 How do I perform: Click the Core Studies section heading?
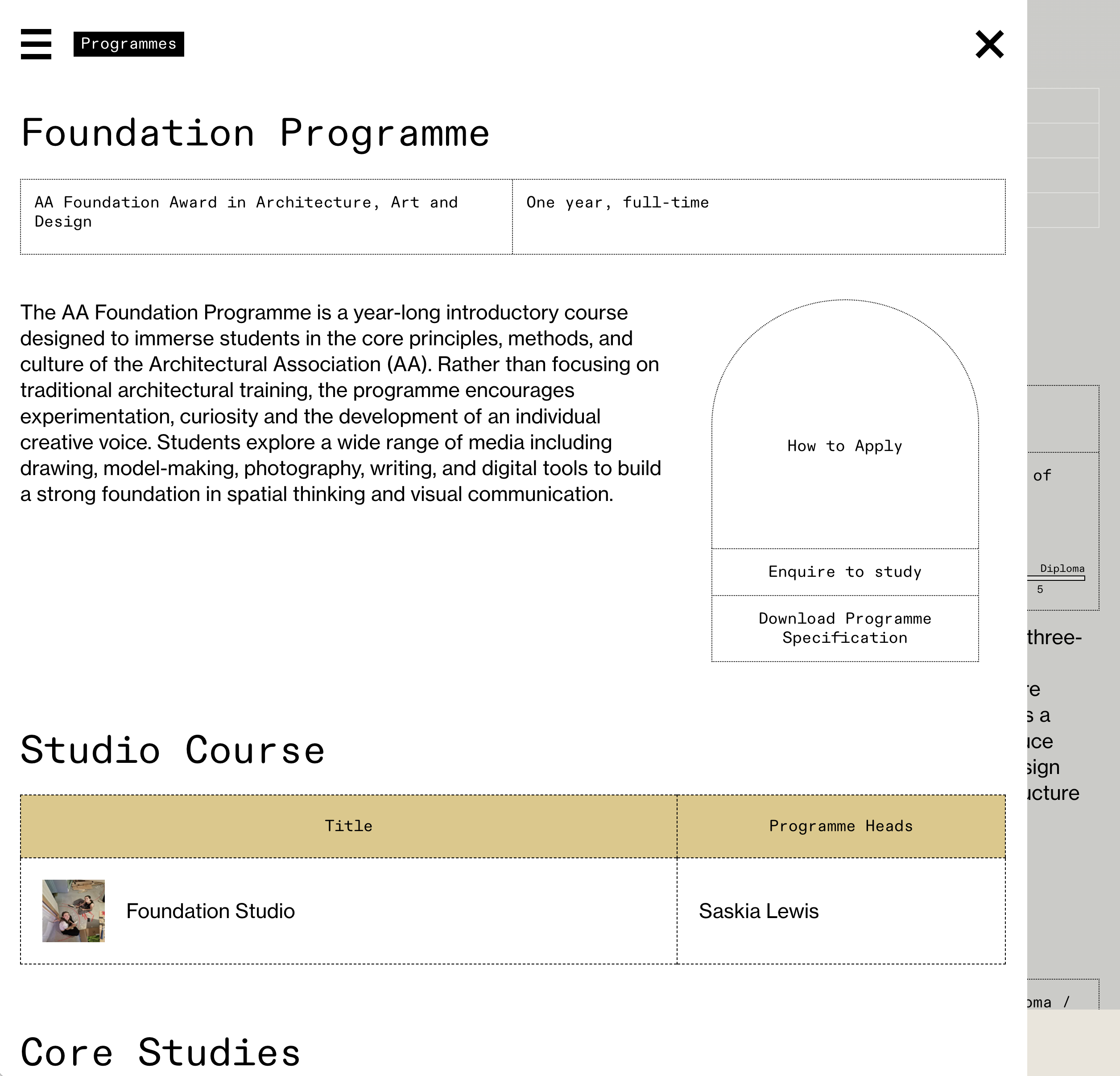[x=161, y=1052]
